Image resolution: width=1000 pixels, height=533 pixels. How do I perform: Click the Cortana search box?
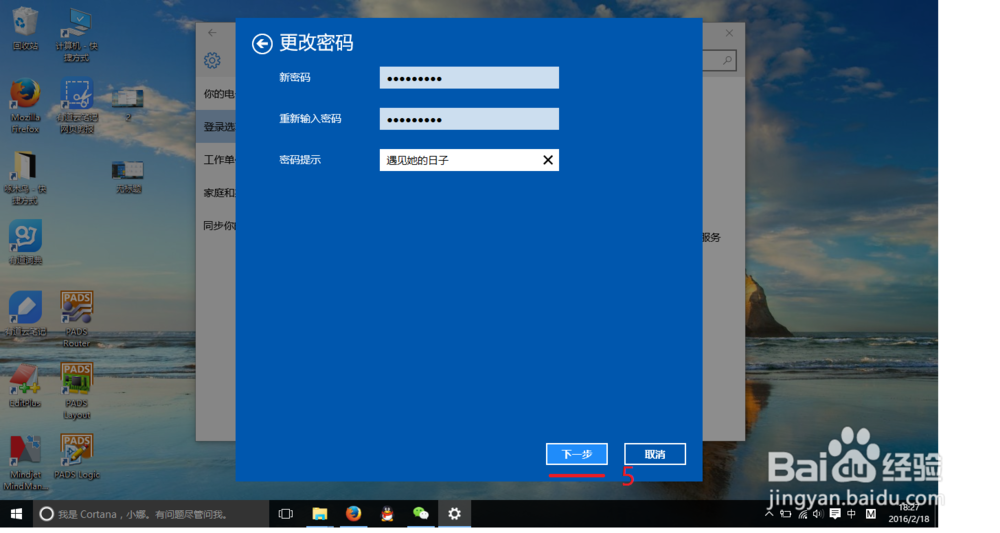tap(151, 514)
